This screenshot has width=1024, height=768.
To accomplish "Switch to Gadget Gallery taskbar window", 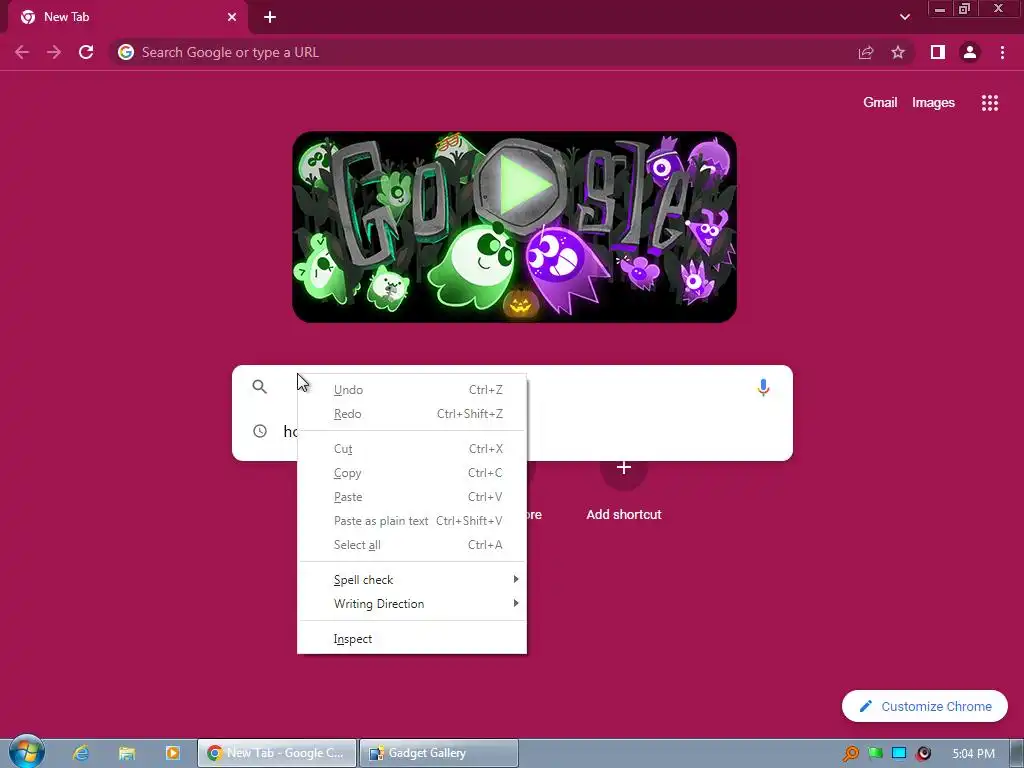I will point(439,753).
